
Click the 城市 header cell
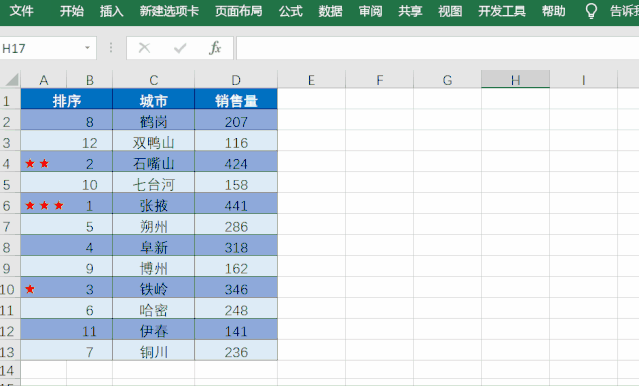click(x=154, y=99)
